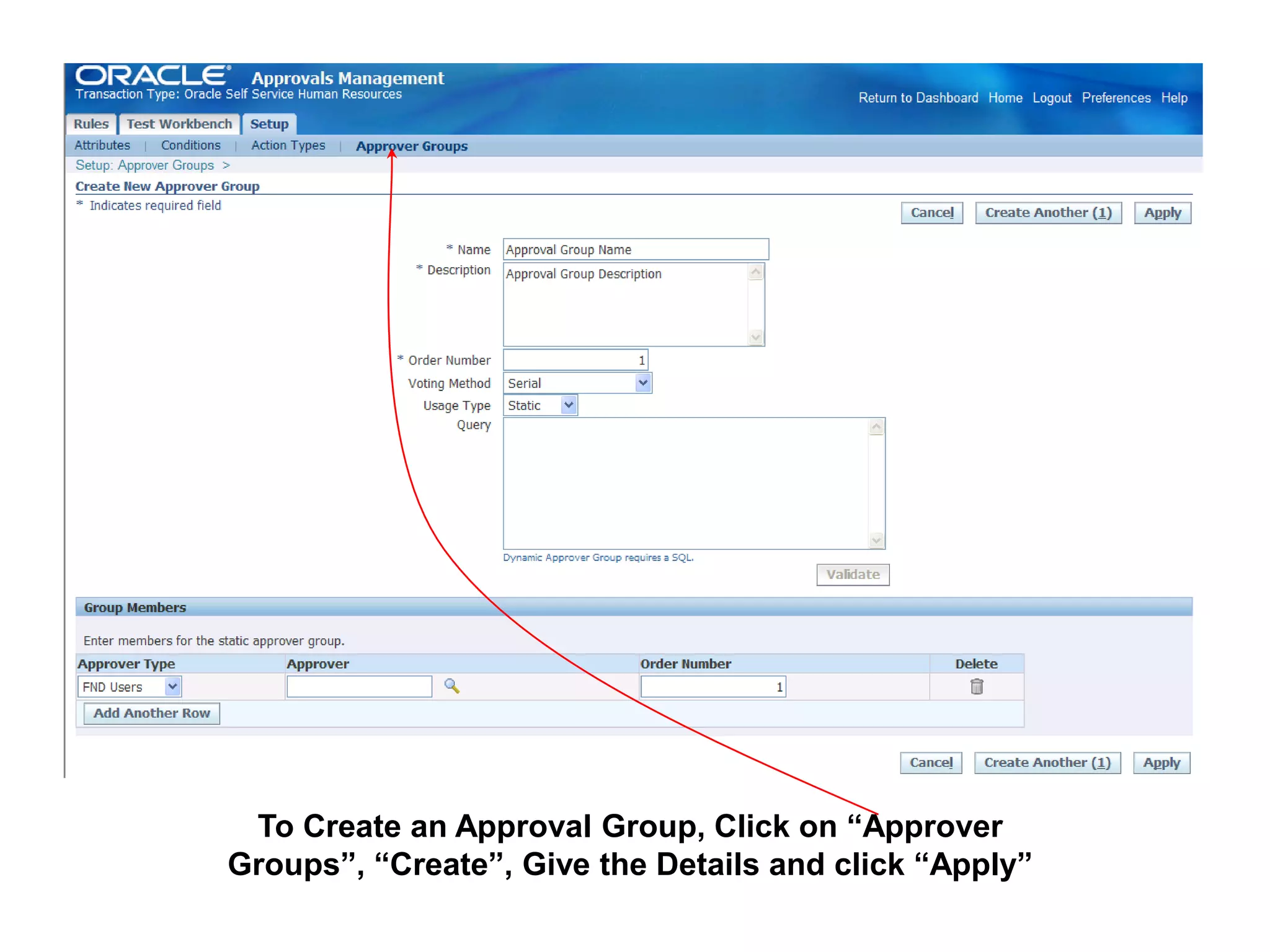Viewport: 1270px width, 952px height.
Task: Click the bottom Create Another button
Action: (1047, 763)
